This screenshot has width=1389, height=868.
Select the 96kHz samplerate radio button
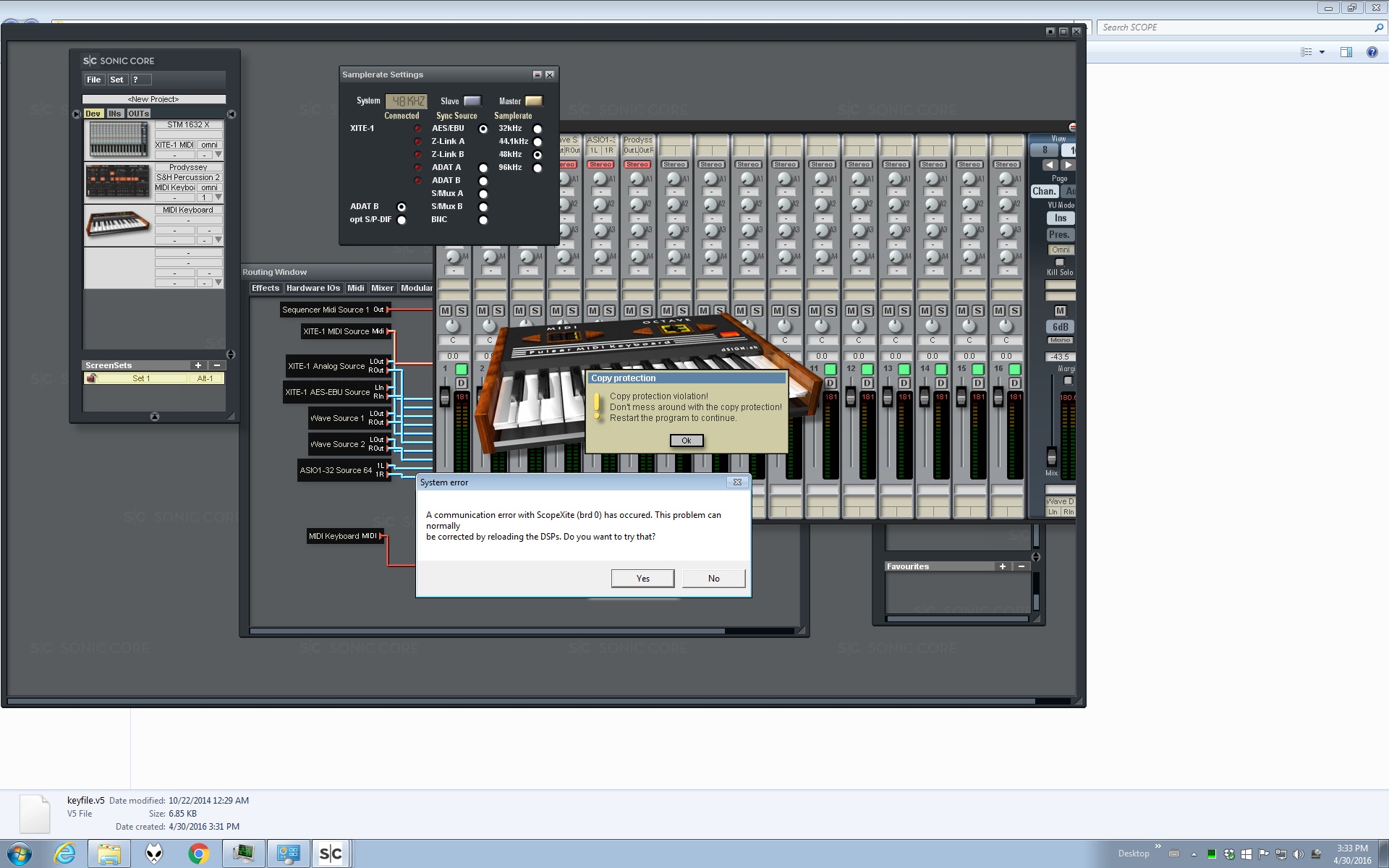538,168
